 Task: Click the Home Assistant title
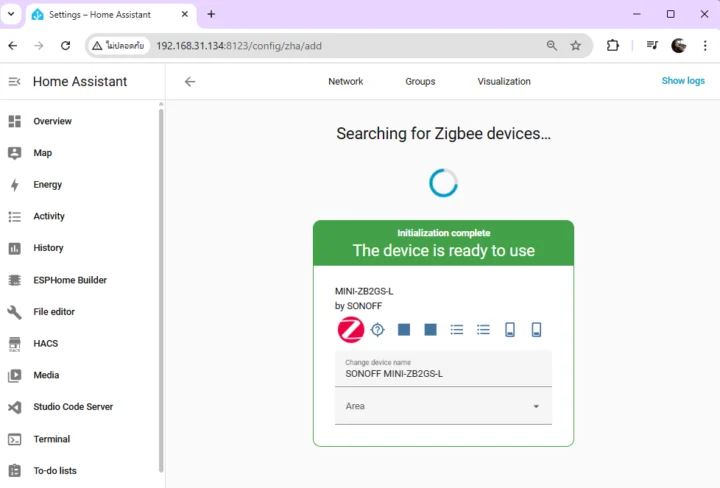click(80, 82)
